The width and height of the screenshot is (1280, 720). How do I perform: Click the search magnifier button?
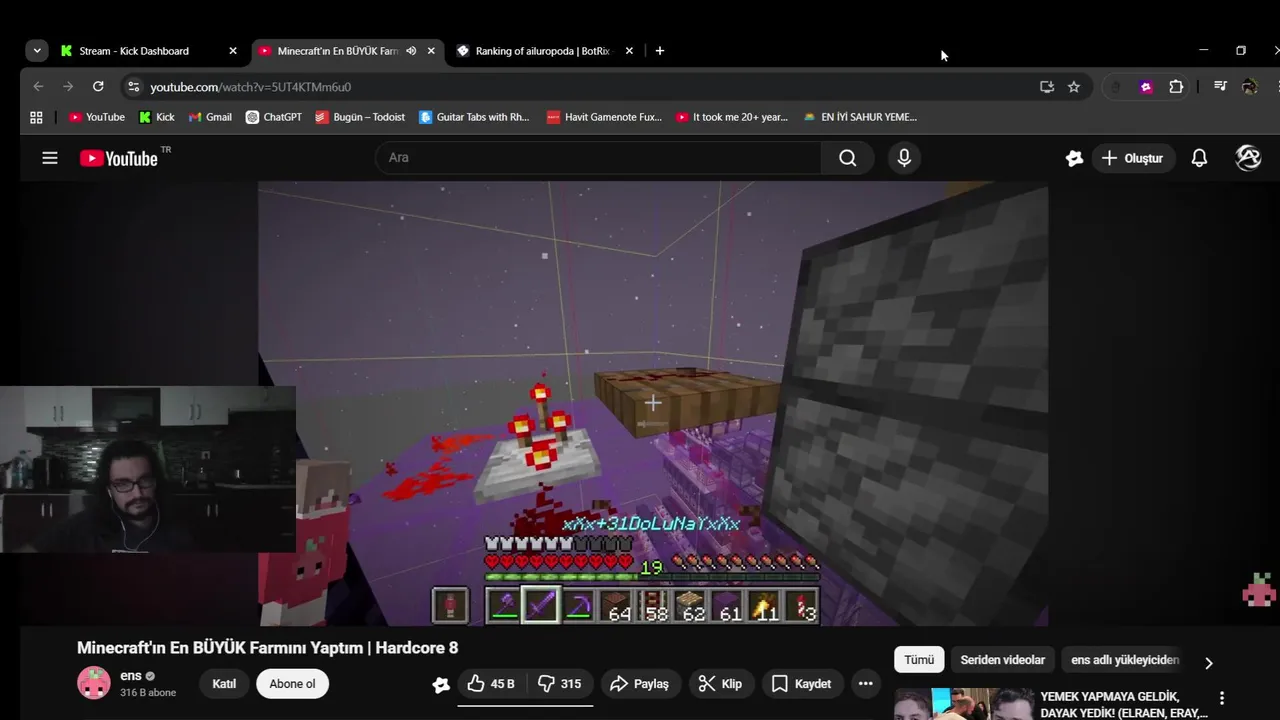click(848, 158)
